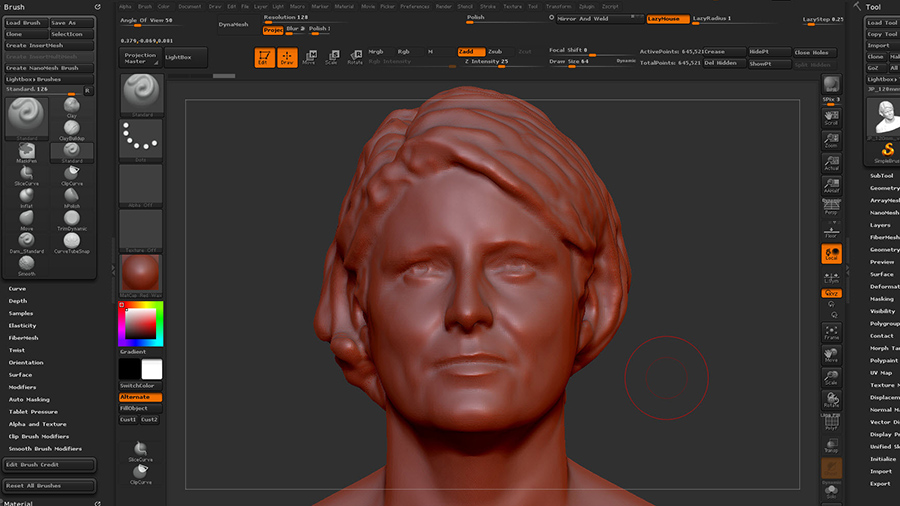Toggle the Zadd mode
This screenshot has height=506, width=900.
click(x=471, y=52)
